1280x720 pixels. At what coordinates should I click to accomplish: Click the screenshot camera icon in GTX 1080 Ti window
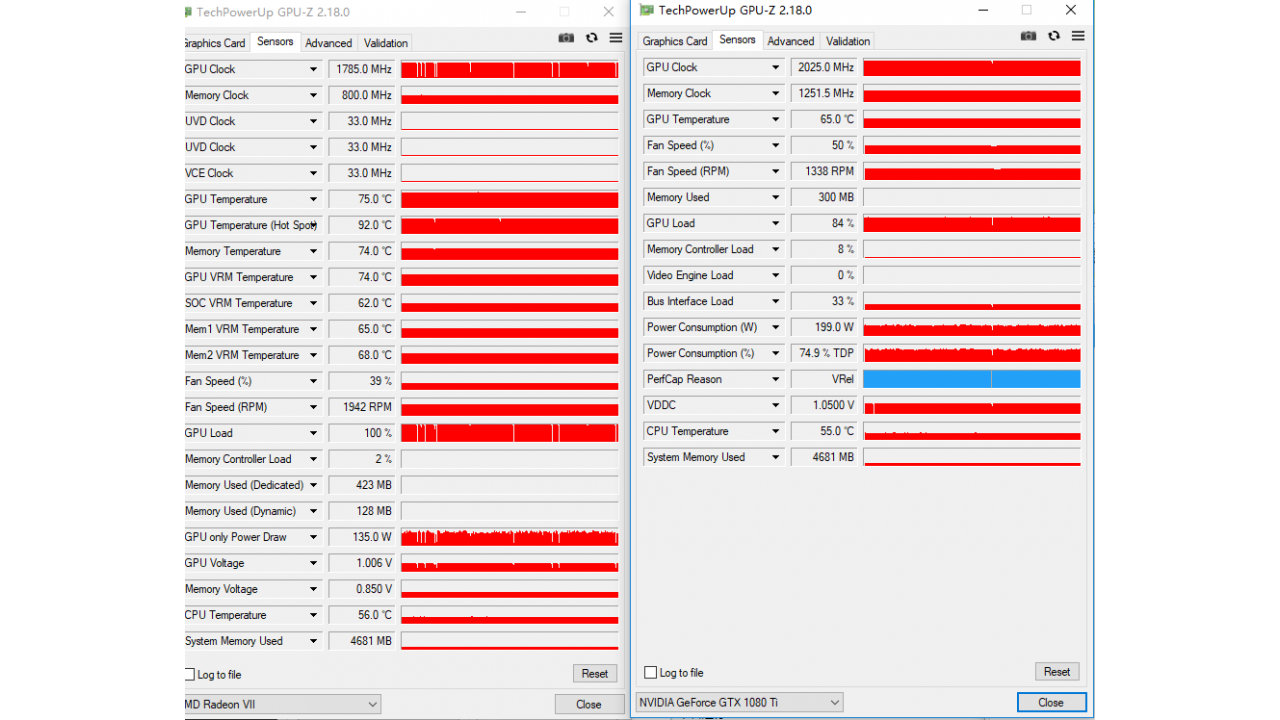point(1028,36)
